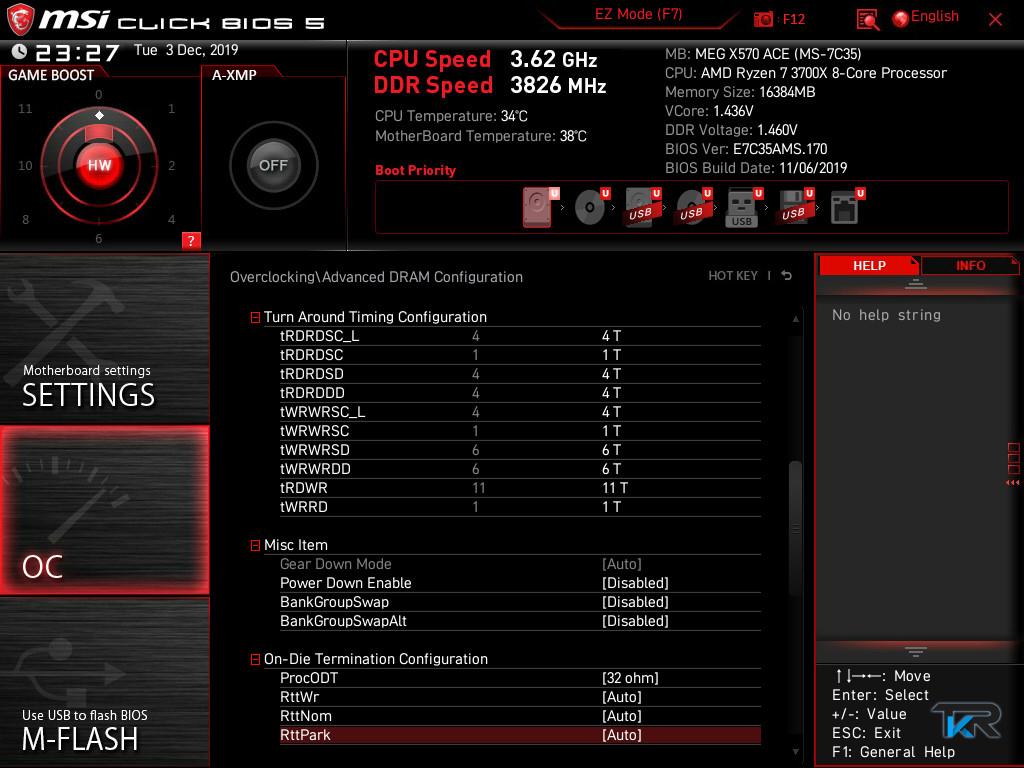Click the DDR Speed 3826 MHz readout
The height and width of the screenshot is (768, 1024).
coord(490,86)
